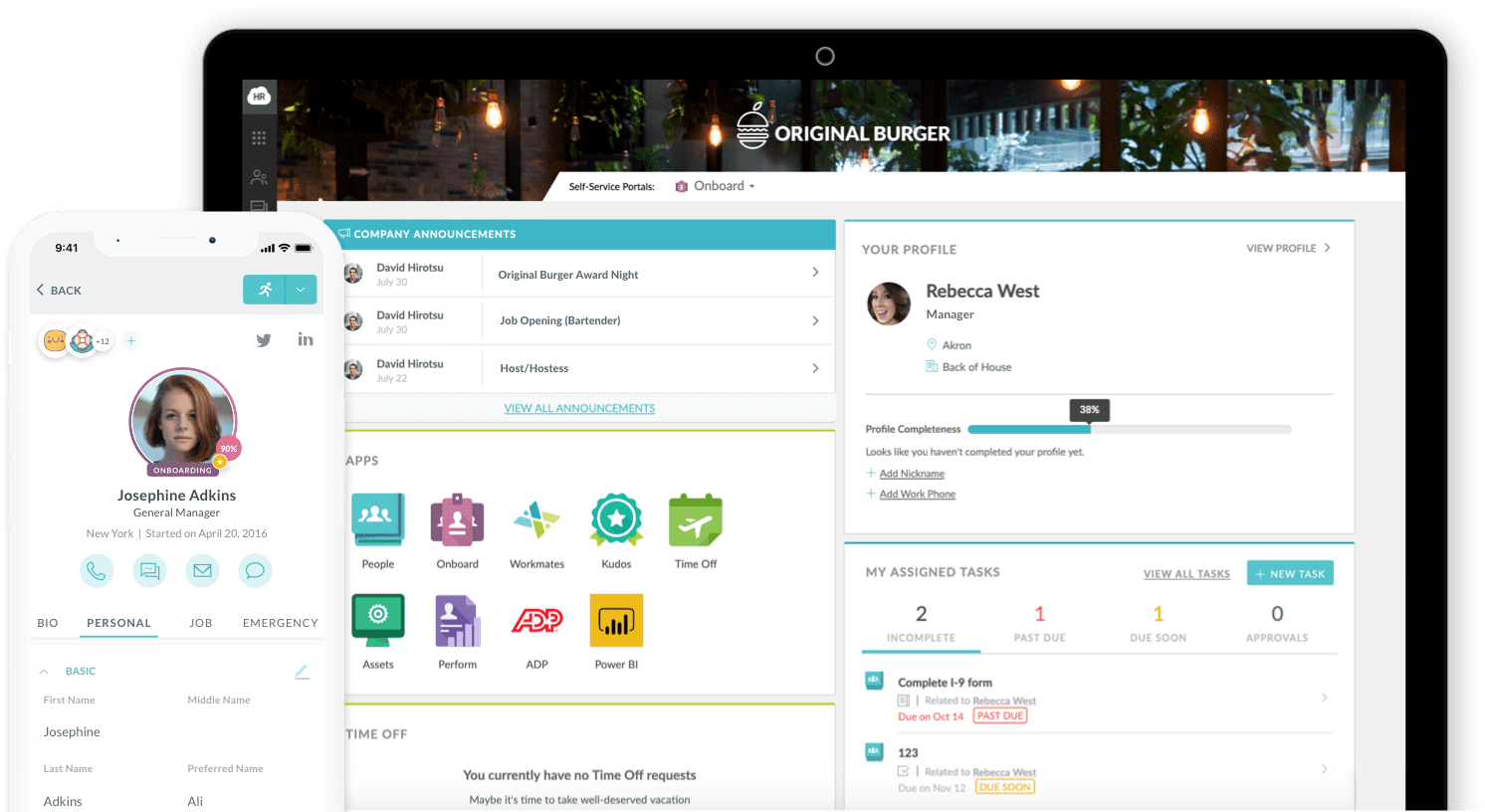This screenshot has width=1485, height=812.
Task: Open Josephine's Twitter profile icon
Action: click(x=263, y=339)
